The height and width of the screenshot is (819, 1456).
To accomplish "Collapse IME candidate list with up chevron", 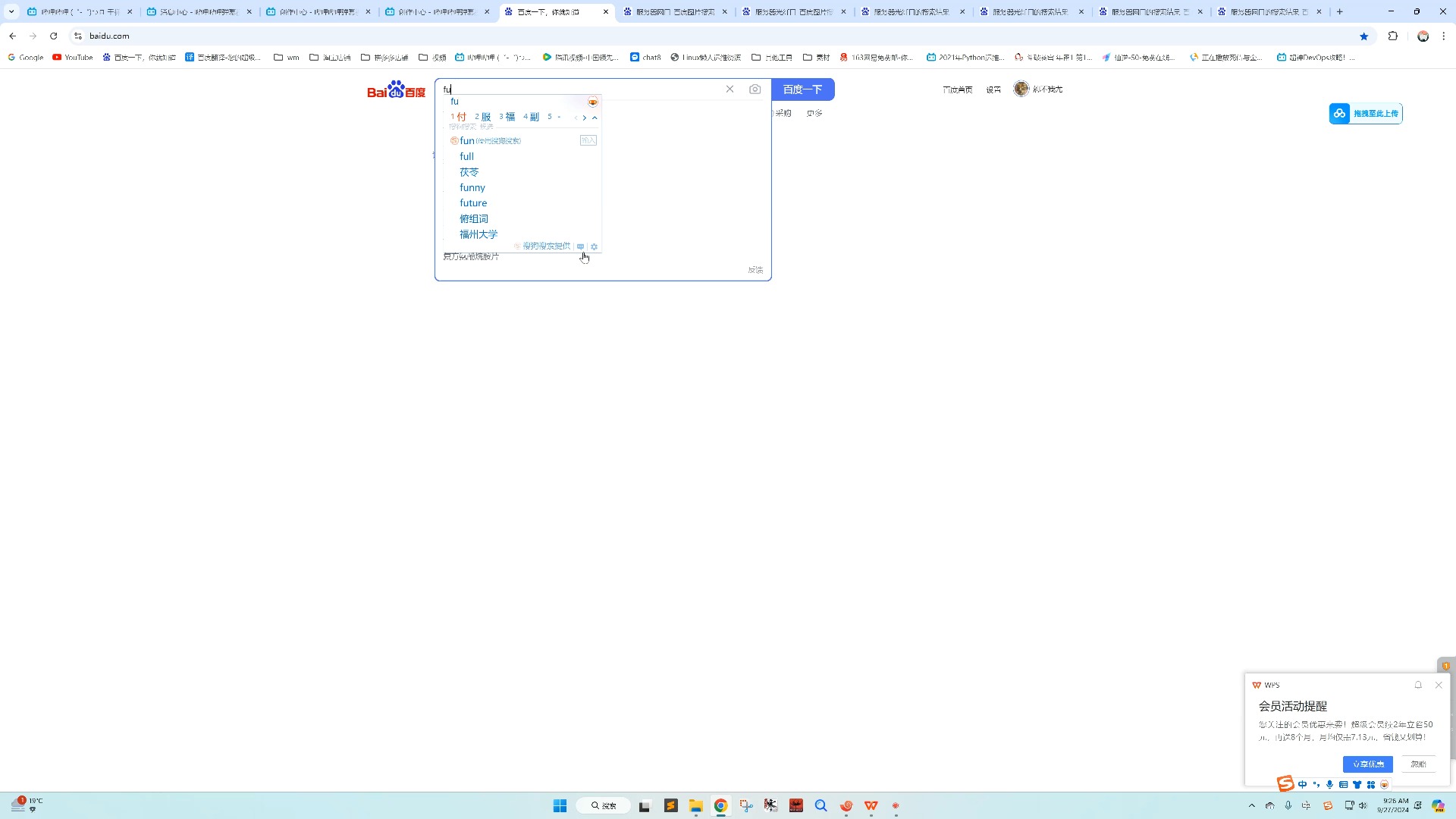I will [595, 118].
